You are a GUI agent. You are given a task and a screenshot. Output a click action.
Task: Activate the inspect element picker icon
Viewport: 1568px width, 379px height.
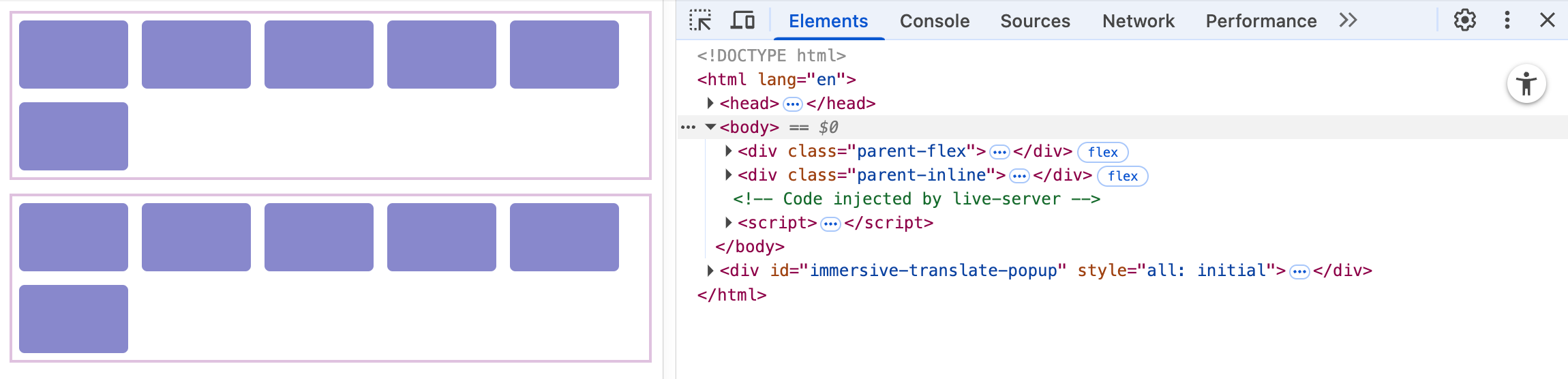700,20
